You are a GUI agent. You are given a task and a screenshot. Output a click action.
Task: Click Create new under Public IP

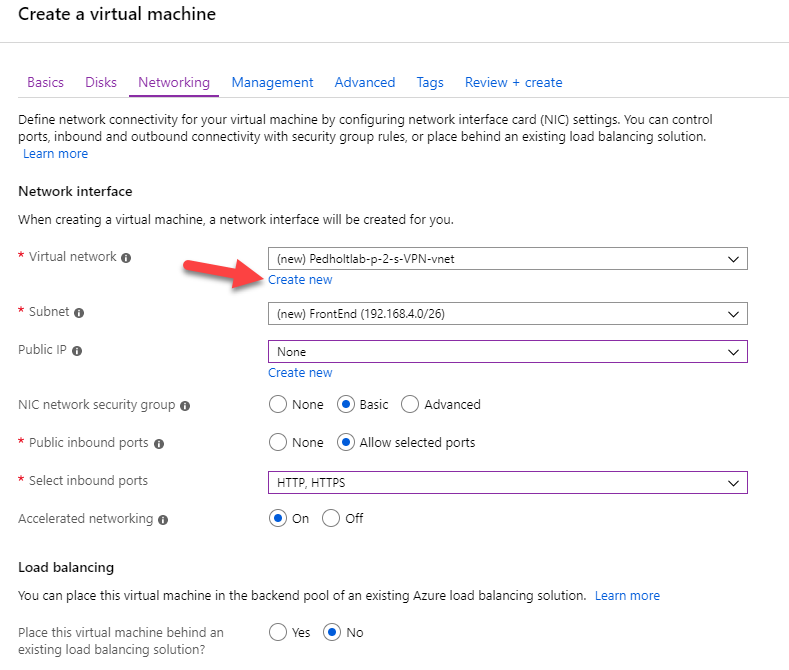(x=300, y=373)
